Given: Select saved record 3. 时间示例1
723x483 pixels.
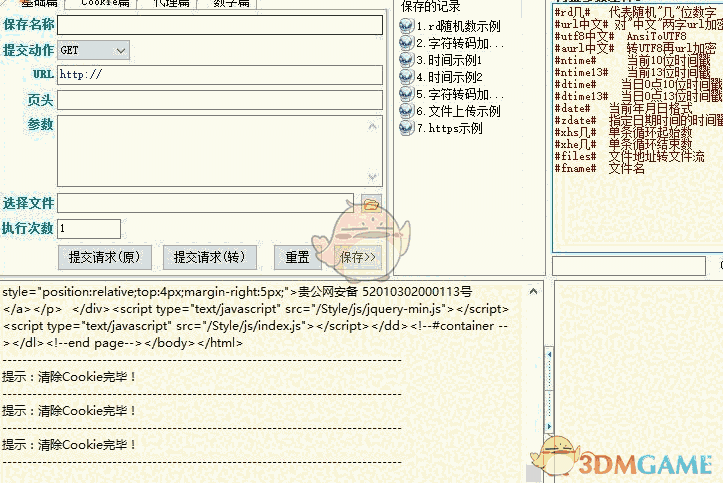Looking at the screenshot, I should click(x=449, y=60).
